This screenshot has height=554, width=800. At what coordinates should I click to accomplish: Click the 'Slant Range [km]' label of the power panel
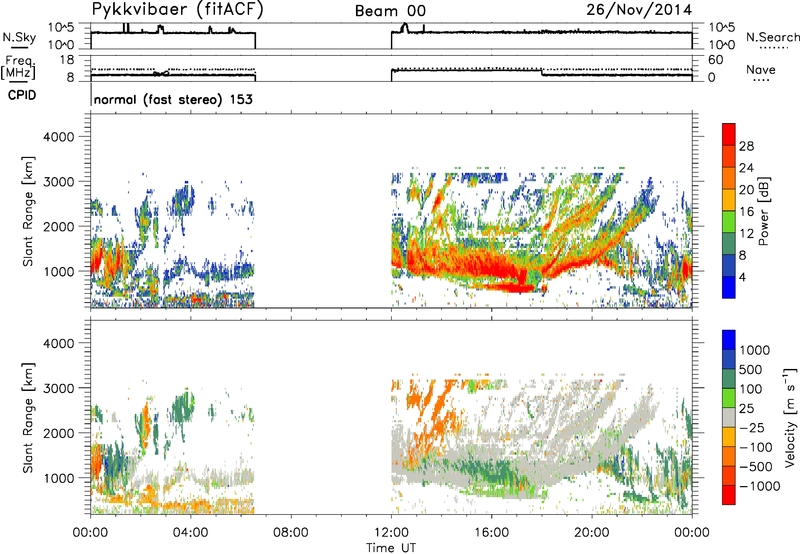coord(28,211)
